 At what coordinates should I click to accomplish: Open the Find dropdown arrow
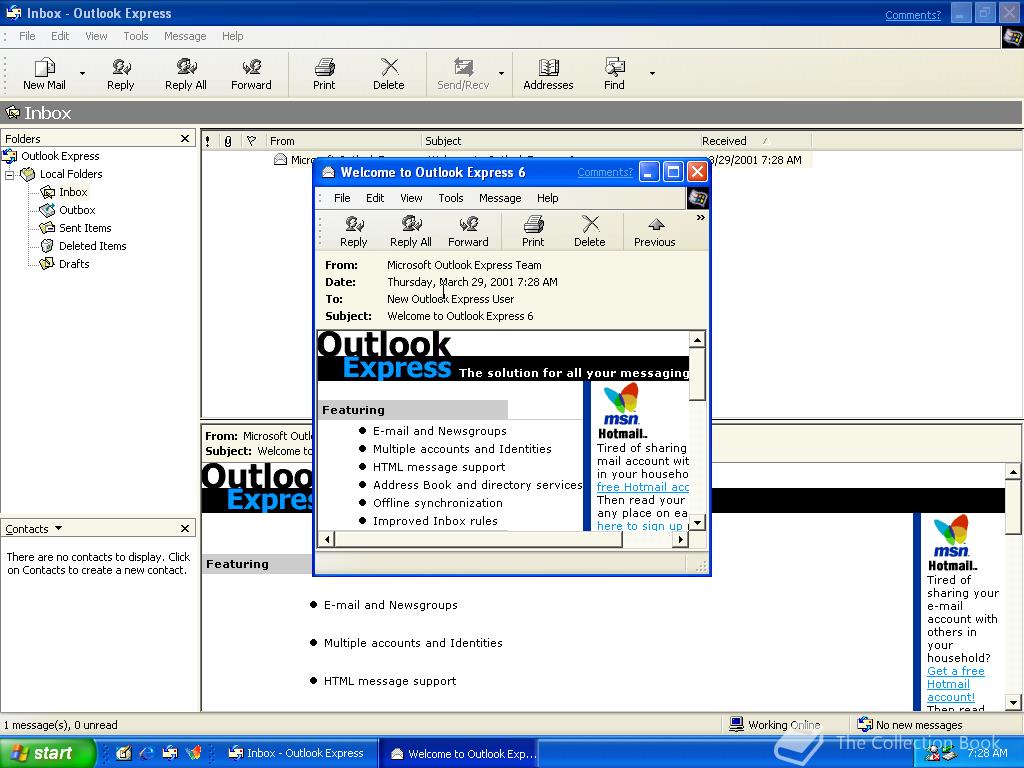[652, 74]
